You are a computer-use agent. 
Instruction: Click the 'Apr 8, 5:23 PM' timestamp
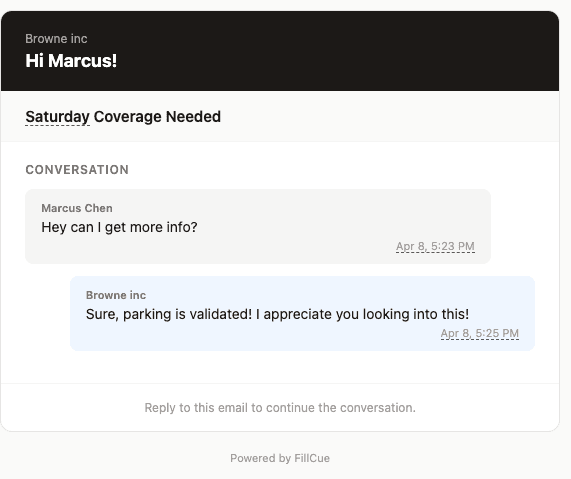[435, 247]
